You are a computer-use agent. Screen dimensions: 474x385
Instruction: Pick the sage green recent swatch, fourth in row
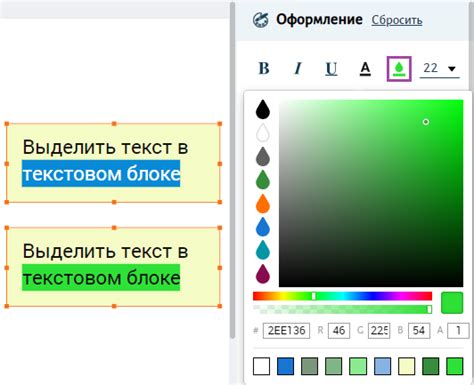tap(334, 366)
